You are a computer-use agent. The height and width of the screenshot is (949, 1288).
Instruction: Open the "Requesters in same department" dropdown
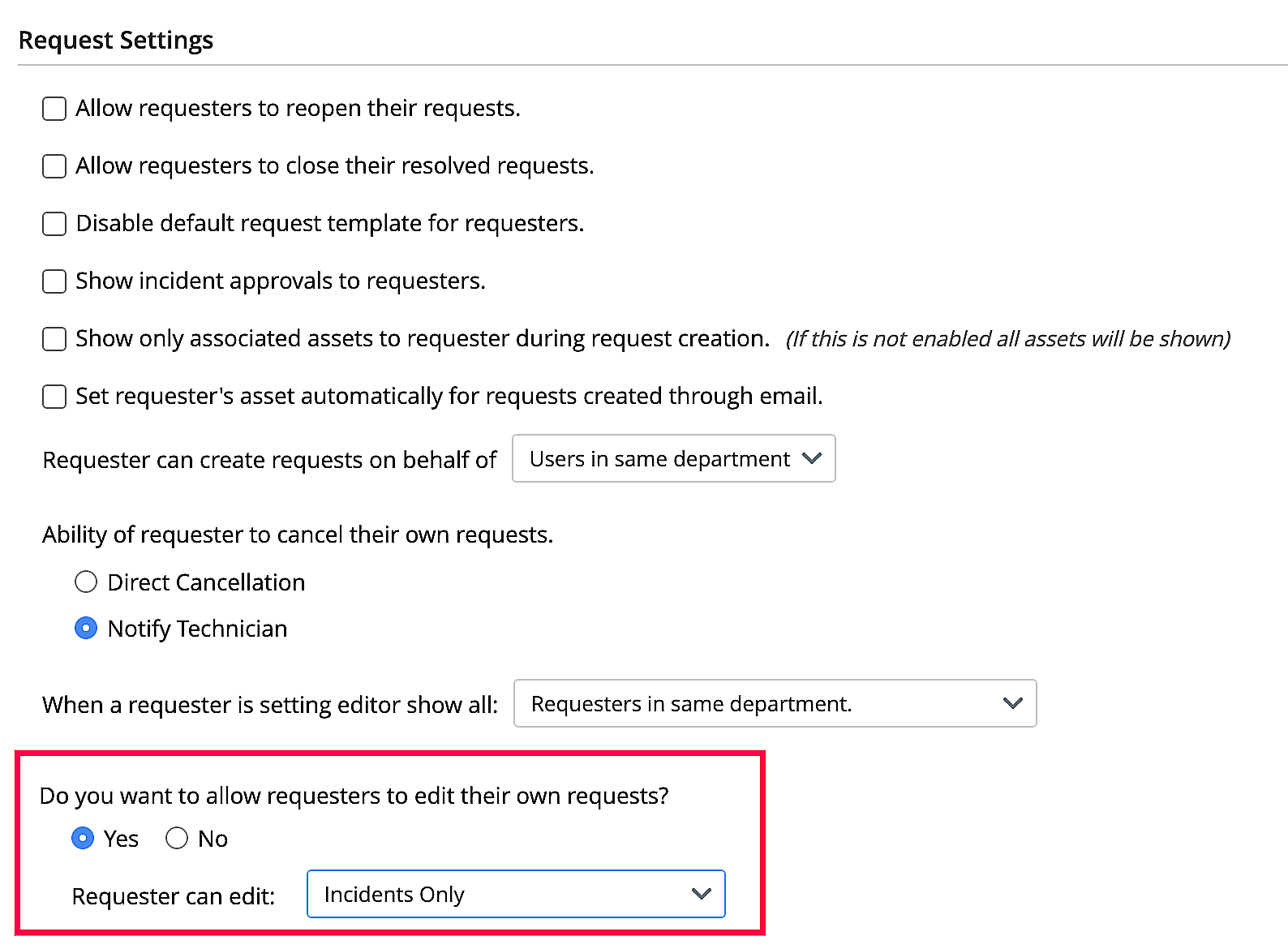click(x=775, y=703)
